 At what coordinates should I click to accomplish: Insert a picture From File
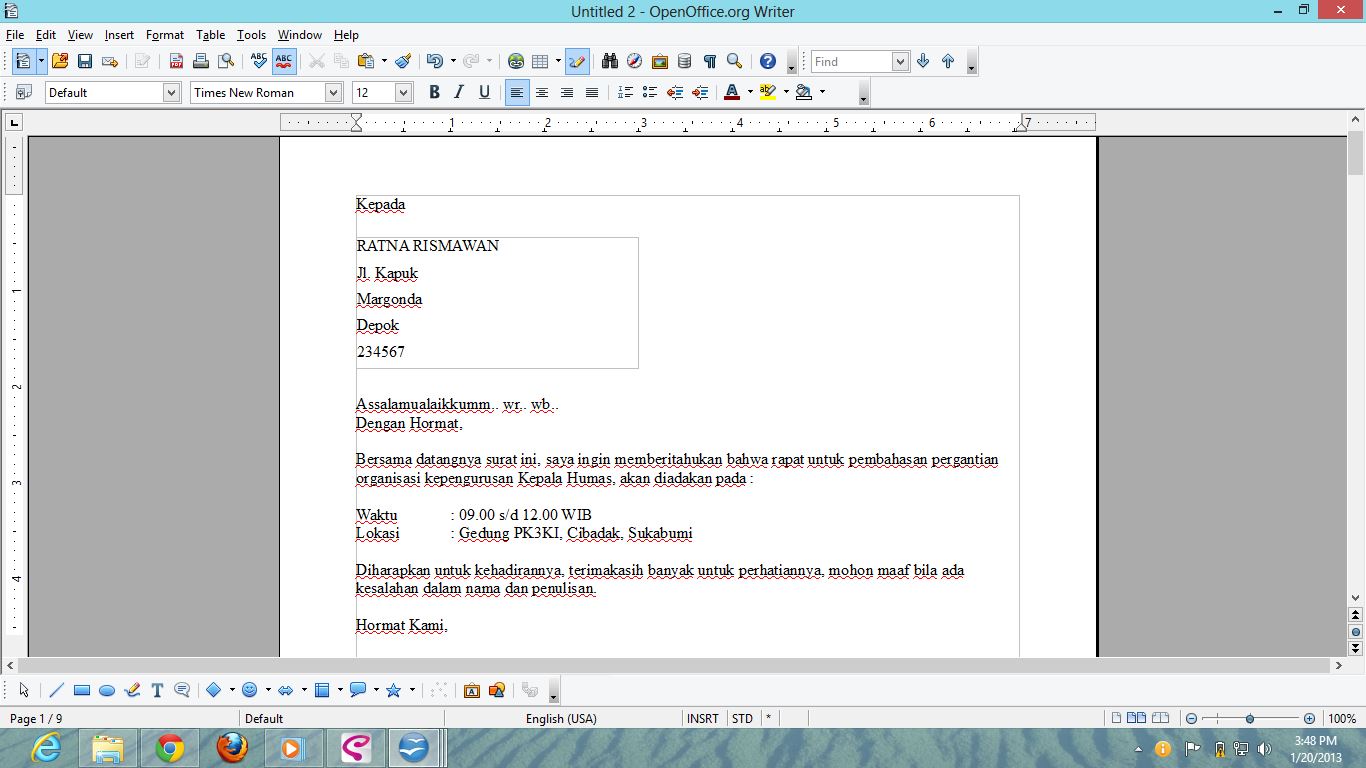tap(497, 689)
